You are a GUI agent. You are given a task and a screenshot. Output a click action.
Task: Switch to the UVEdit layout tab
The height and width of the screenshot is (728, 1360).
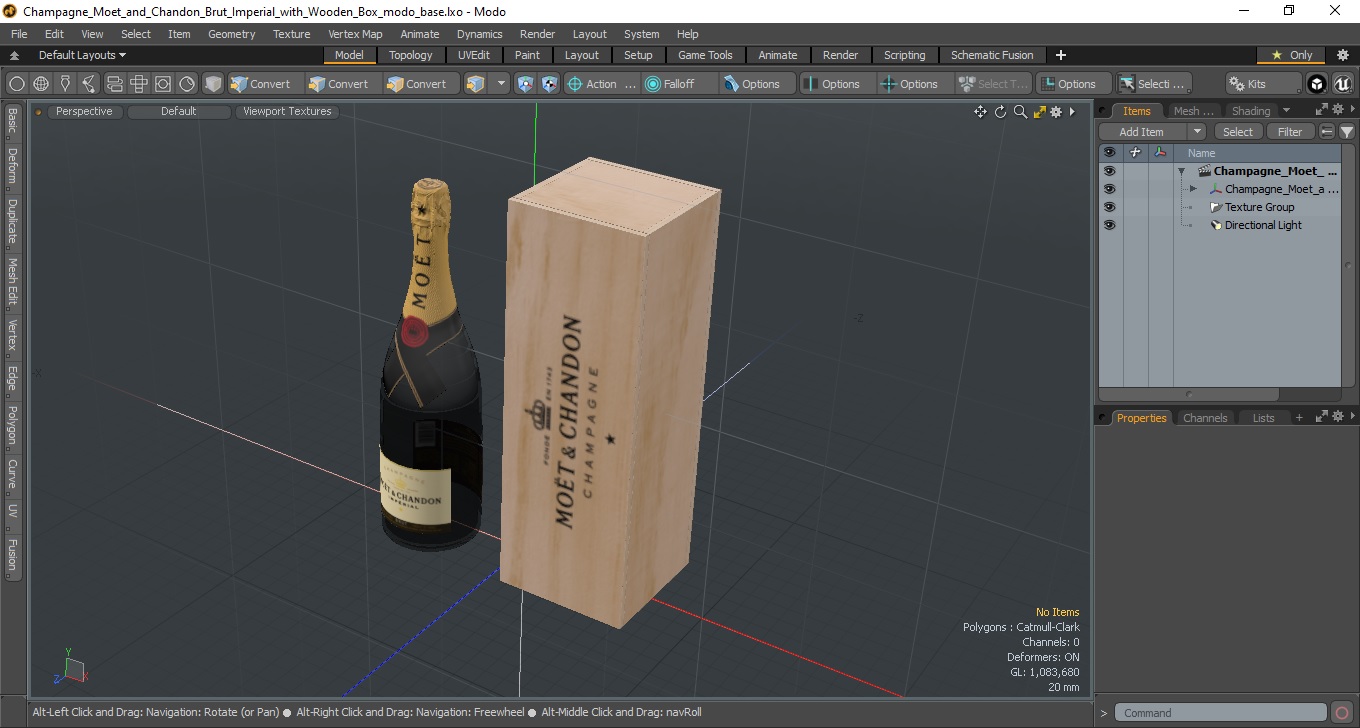pos(474,55)
